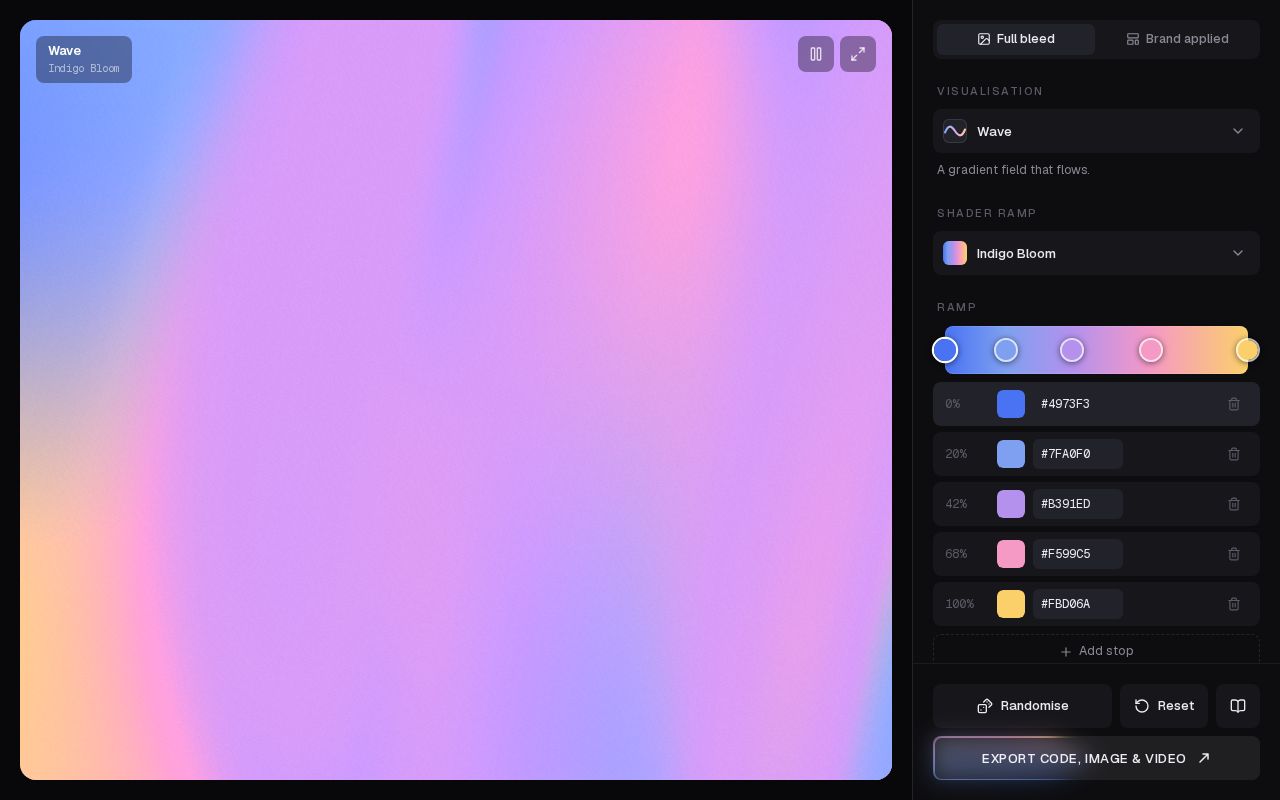Select the 42% purple ramp handle
Viewport: 1280px width, 800px height.
pos(1072,350)
